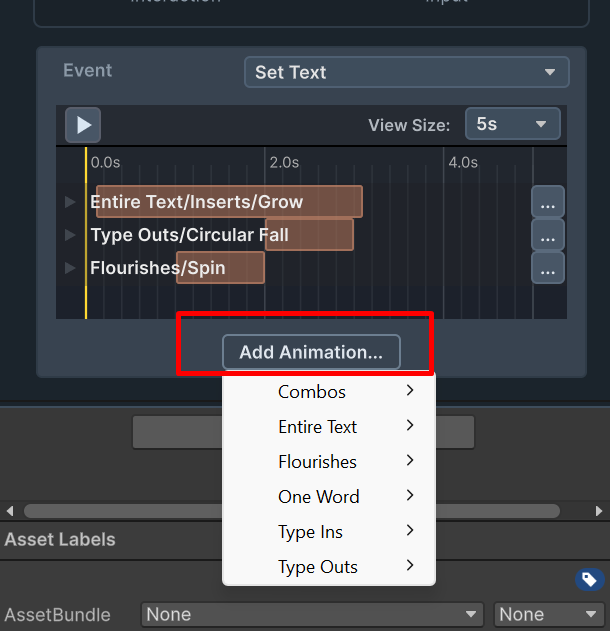Click the horizontal scrollbar thumb
The height and width of the screenshot is (631, 610).
coord(292,511)
